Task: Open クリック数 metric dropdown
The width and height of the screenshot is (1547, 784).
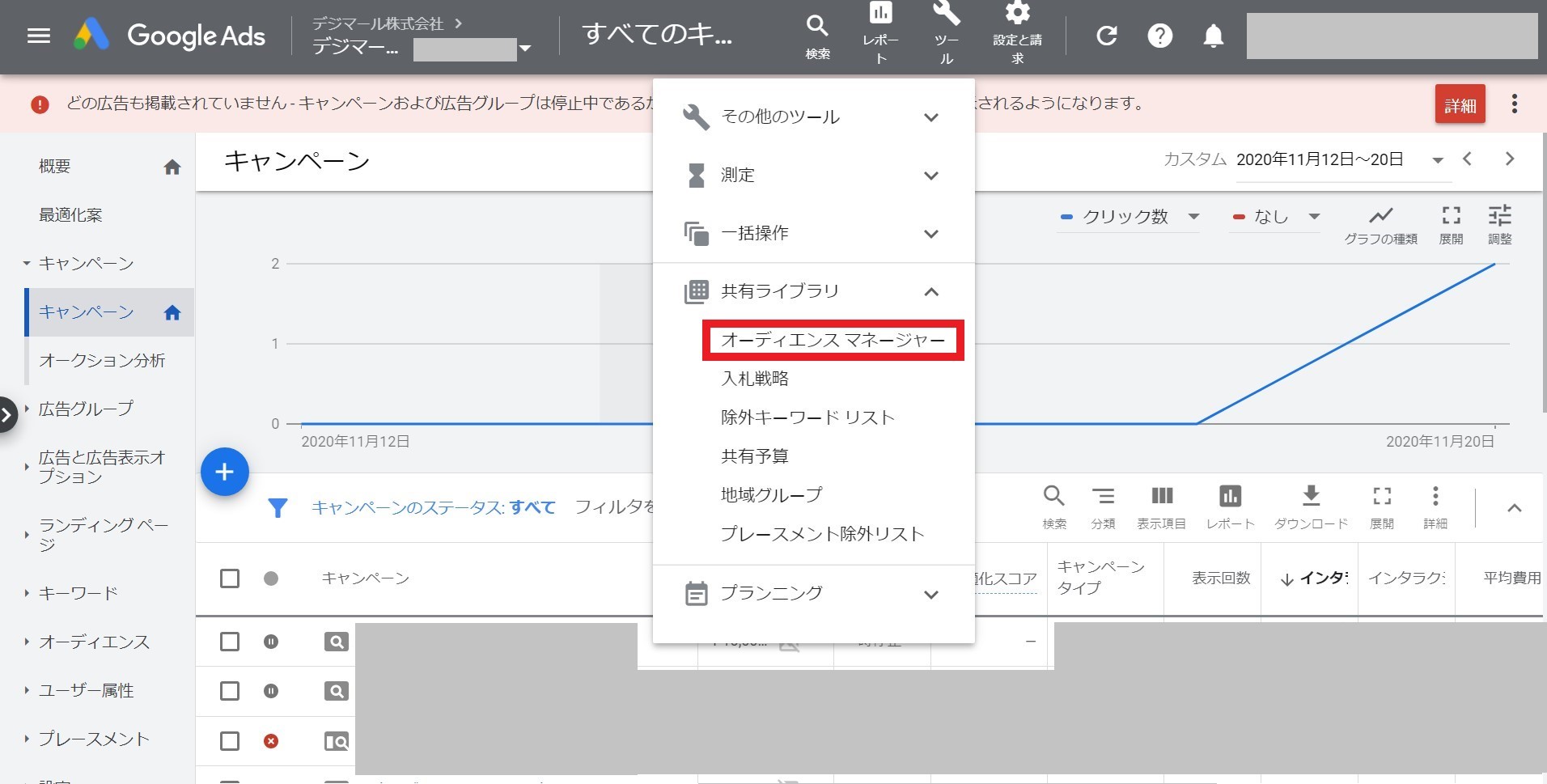Action: (x=1129, y=217)
